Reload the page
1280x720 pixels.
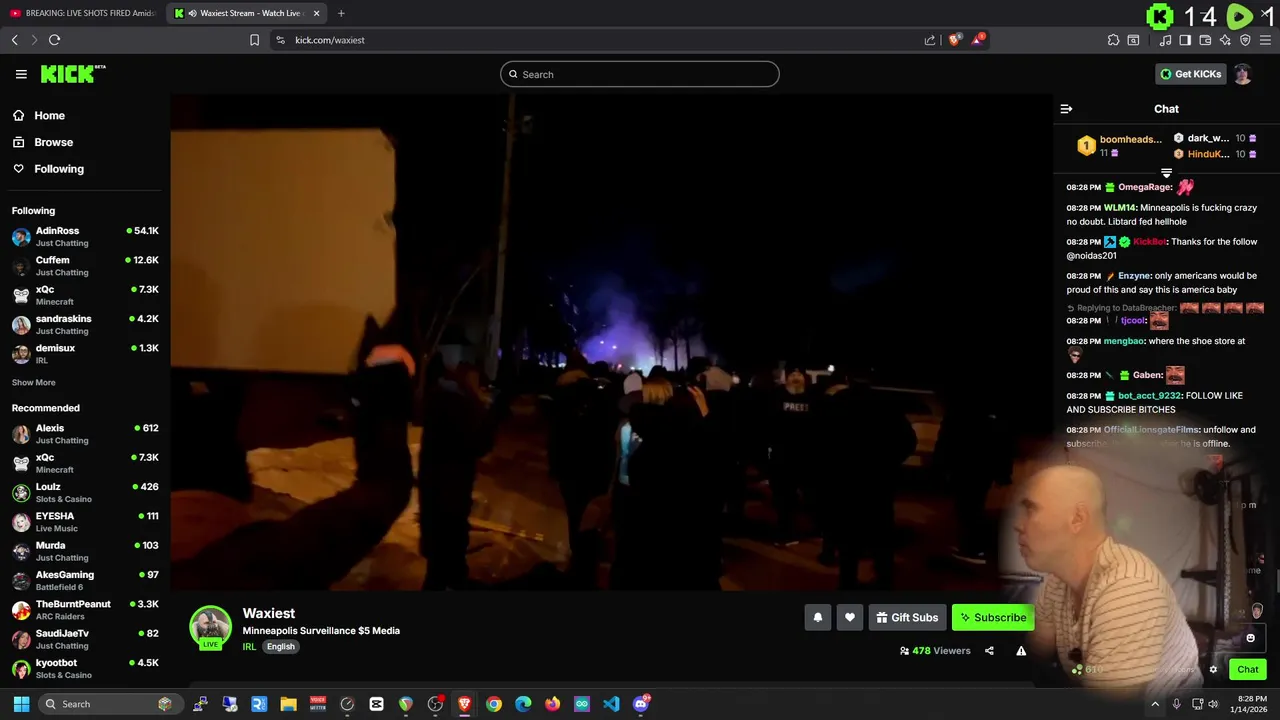pos(54,40)
